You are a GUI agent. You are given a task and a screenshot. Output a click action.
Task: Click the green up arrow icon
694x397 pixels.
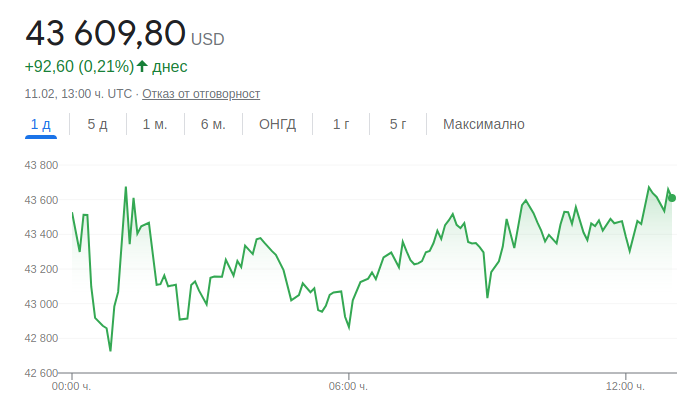pos(142,66)
